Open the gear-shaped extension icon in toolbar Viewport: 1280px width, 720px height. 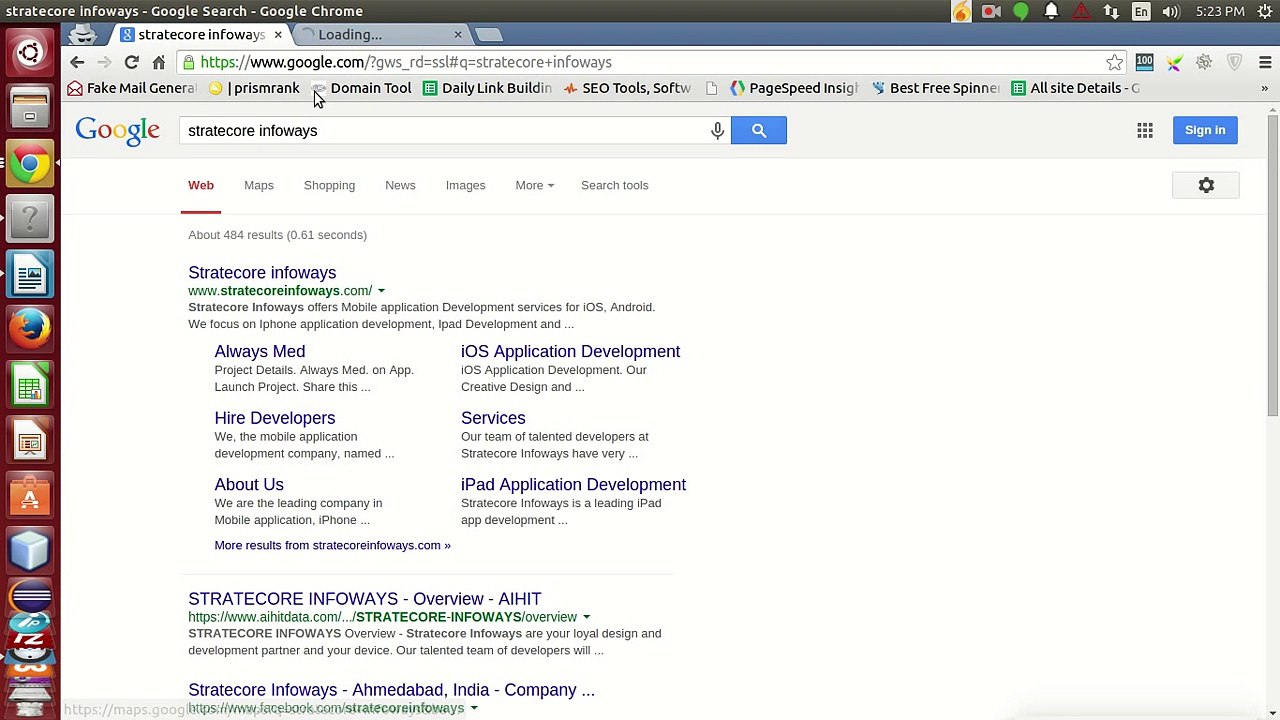coord(1204,62)
